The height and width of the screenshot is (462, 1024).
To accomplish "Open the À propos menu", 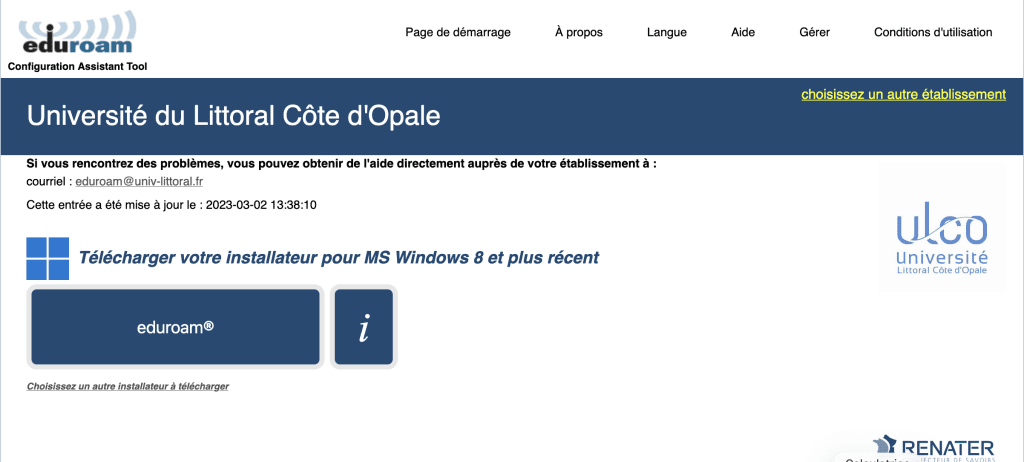I will coord(578,32).
